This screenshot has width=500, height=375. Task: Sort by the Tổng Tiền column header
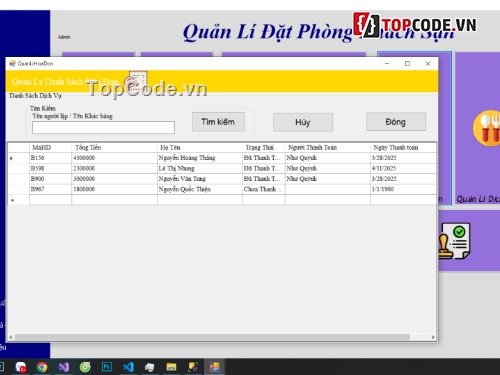[114, 147]
